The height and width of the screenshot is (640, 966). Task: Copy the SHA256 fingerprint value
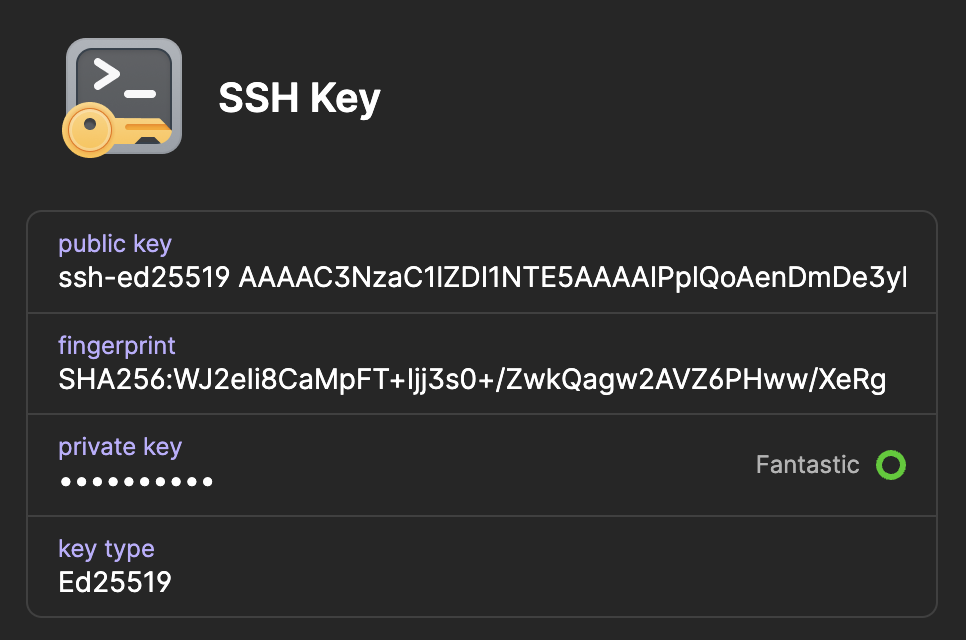(x=472, y=380)
